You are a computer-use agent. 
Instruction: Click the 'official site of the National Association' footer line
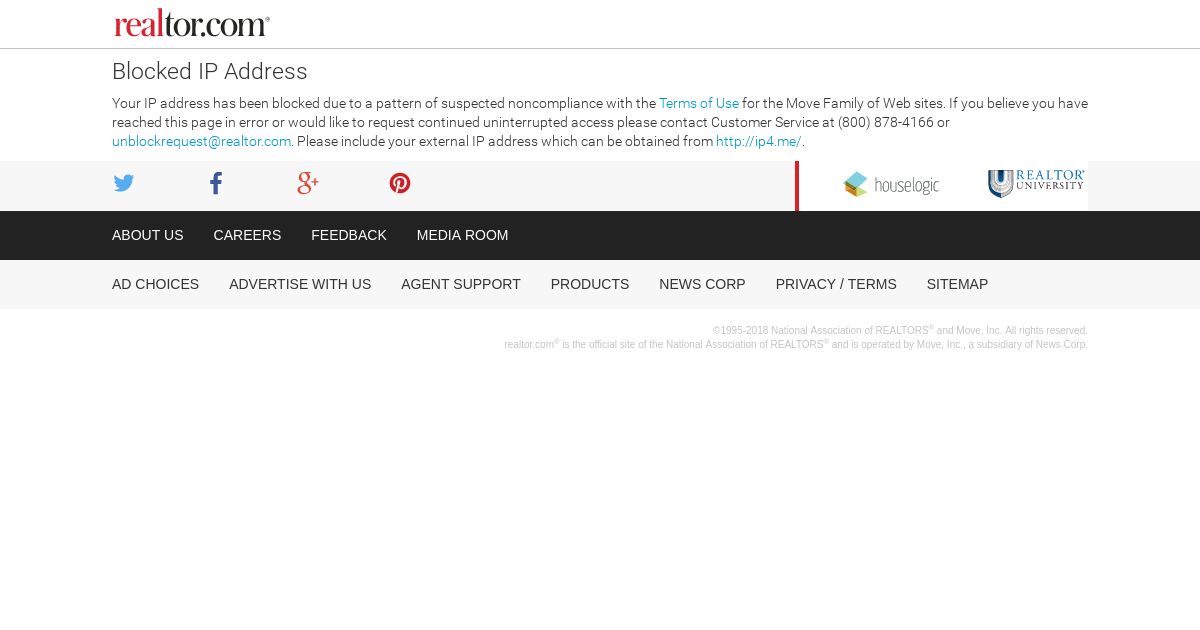coord(796,344)
